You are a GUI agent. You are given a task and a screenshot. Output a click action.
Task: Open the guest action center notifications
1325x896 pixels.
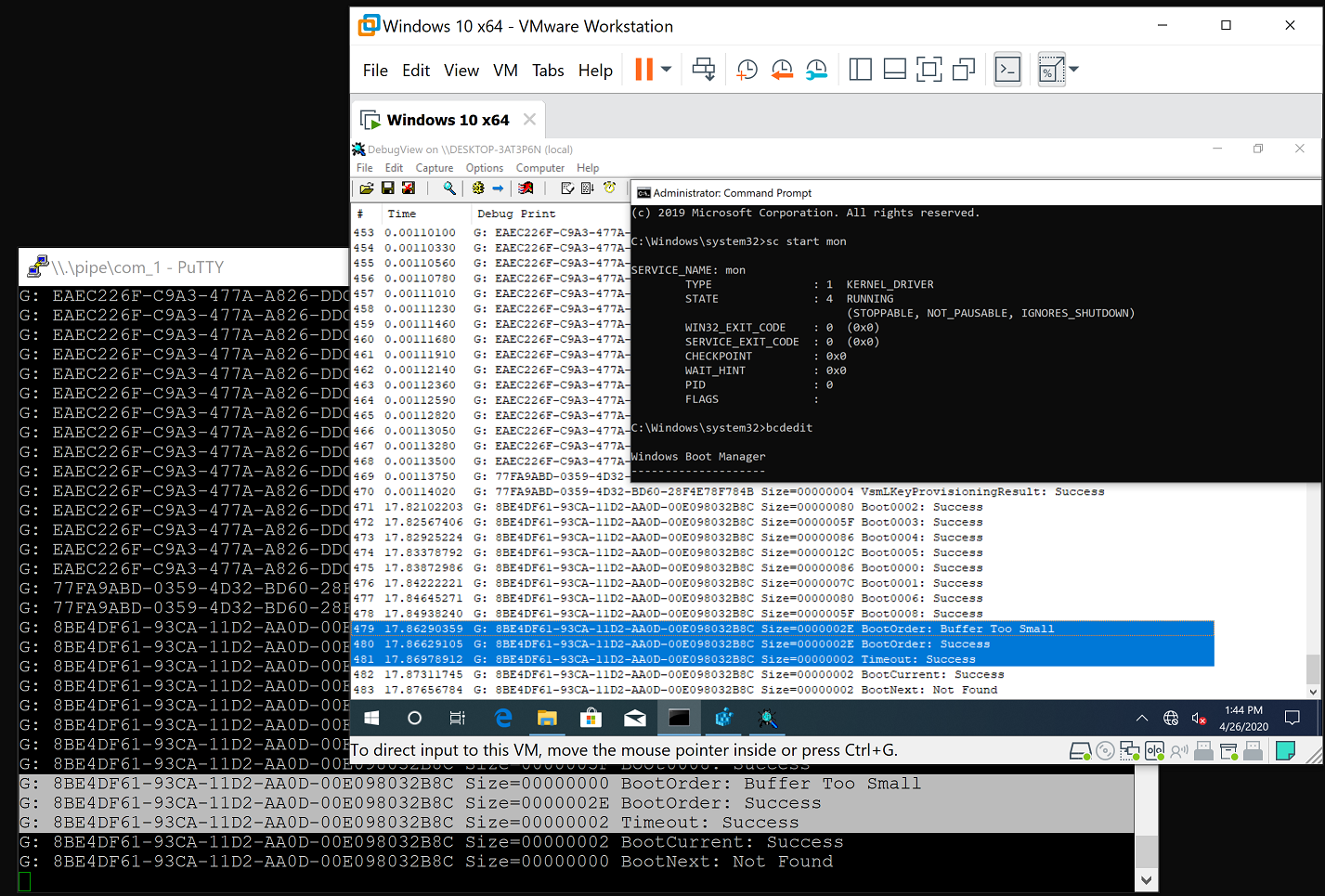pyautogui.click(x=1292, y=718)
